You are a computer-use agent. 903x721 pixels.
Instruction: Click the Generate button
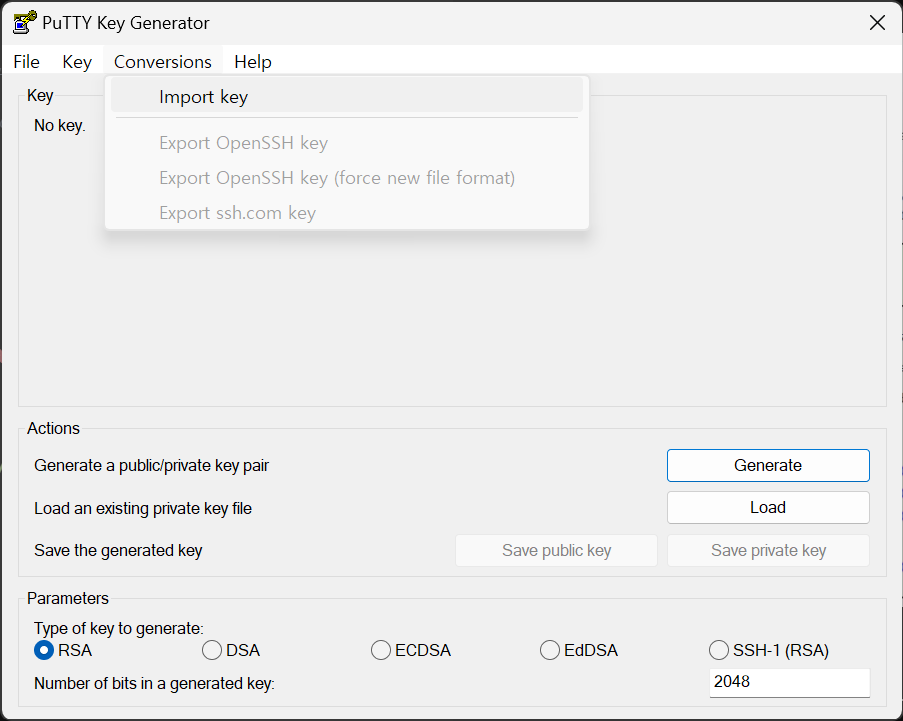click(x=768, y=465)
